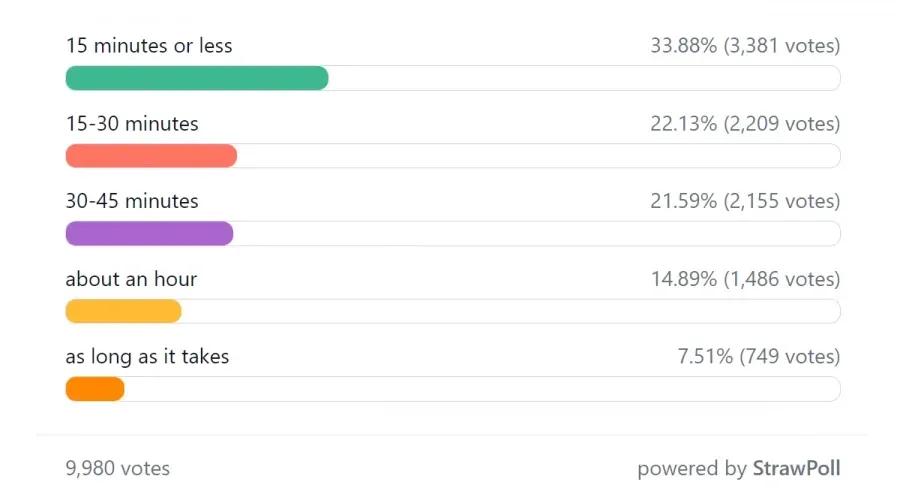Click the 7.51% (749 votes) result text

[x=759, y=357]
